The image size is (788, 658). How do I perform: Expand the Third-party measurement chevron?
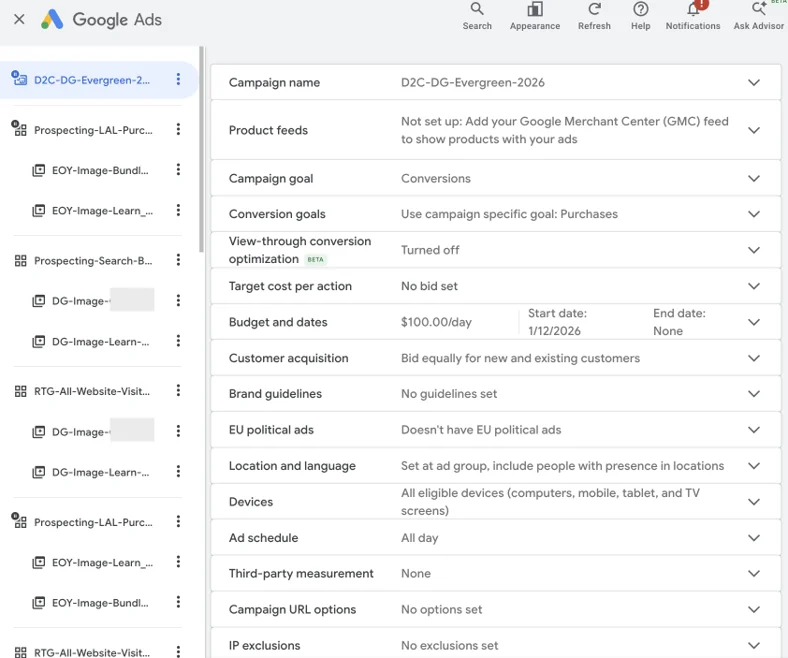(x=753, y=574)
